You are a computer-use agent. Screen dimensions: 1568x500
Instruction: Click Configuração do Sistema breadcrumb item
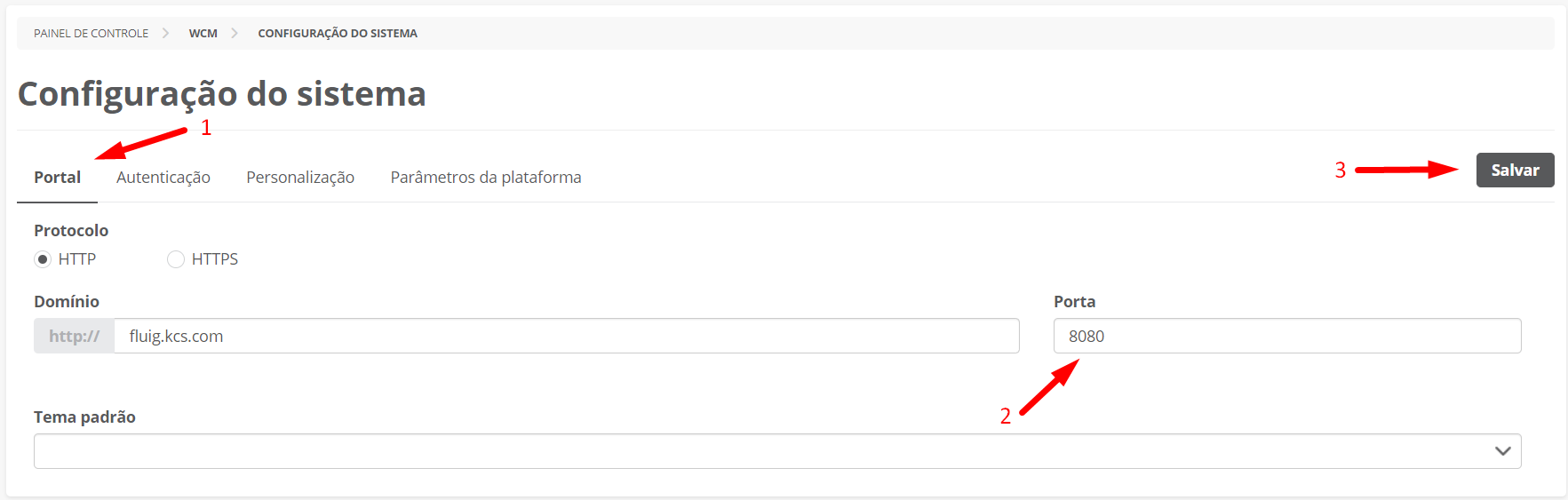pyautogui.click(x=338, y=33)
